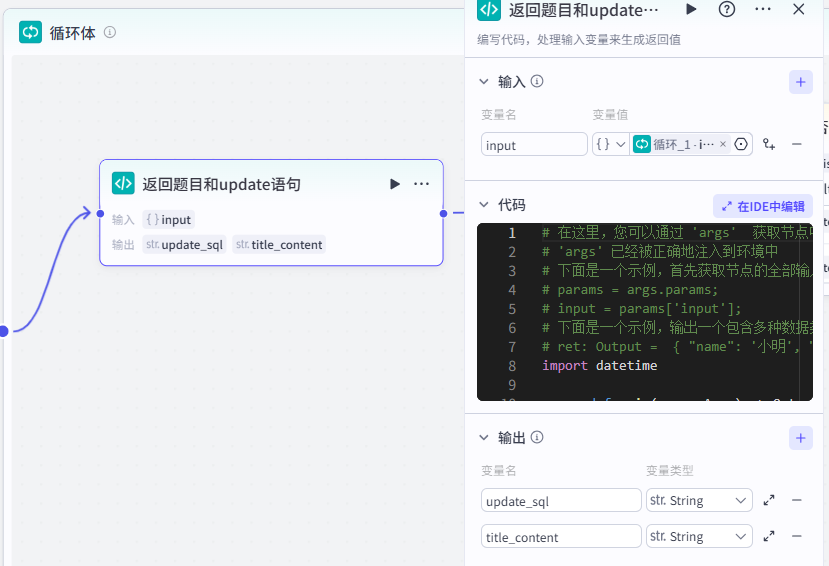The image size is (829, 566).
Task: Show loop body info tooltip icon
Action: point(109,32)
